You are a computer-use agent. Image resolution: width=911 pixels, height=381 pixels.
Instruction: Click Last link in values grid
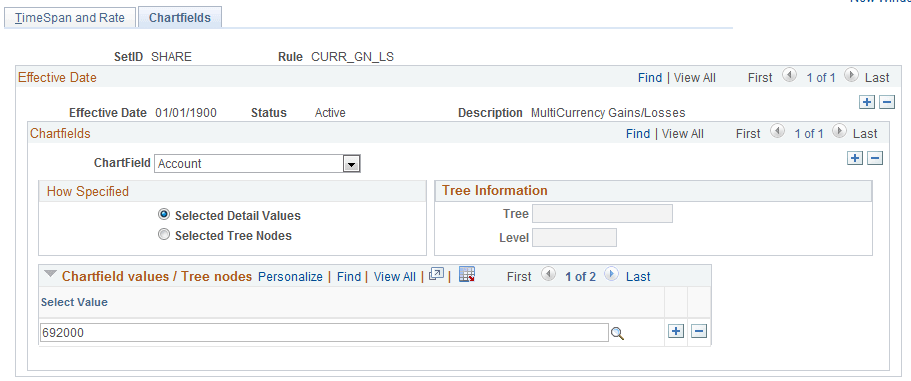click(x=638, y=277)
